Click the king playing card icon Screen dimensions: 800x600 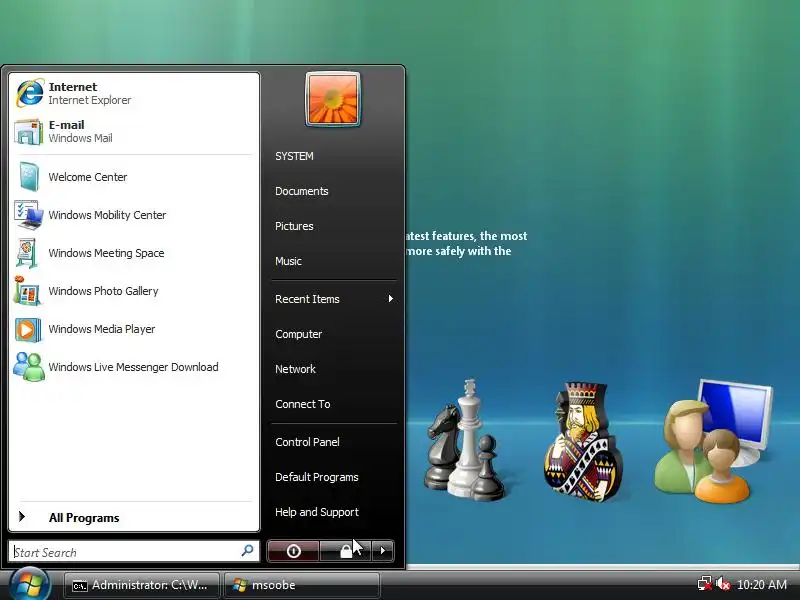point(583,442)
